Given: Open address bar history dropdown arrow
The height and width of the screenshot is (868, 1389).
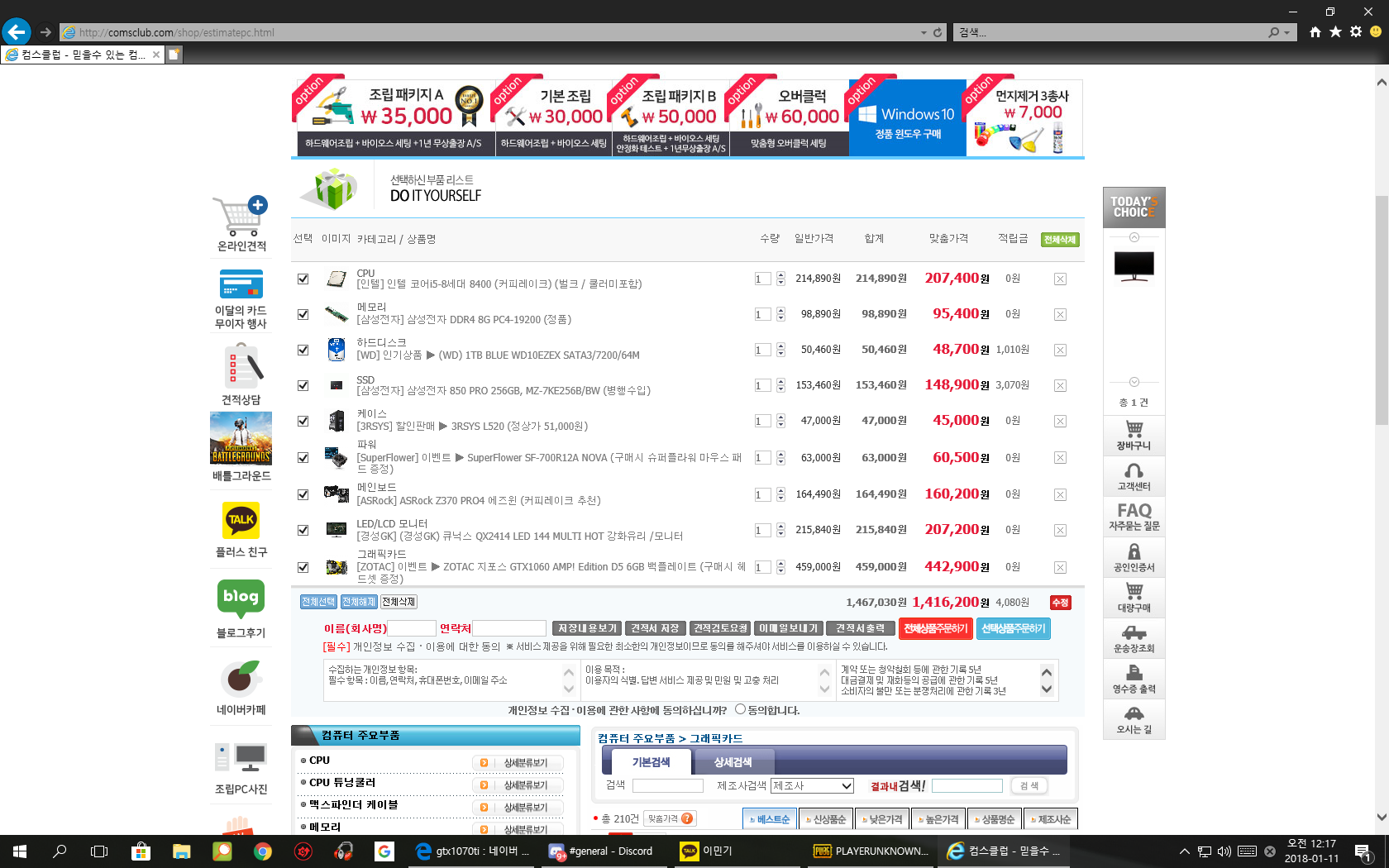Looking at the screenshot, I should click(924, 33).
